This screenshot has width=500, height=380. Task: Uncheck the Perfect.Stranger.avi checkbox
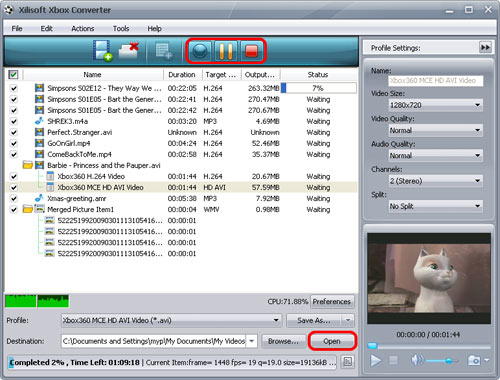tap(14, 132)
